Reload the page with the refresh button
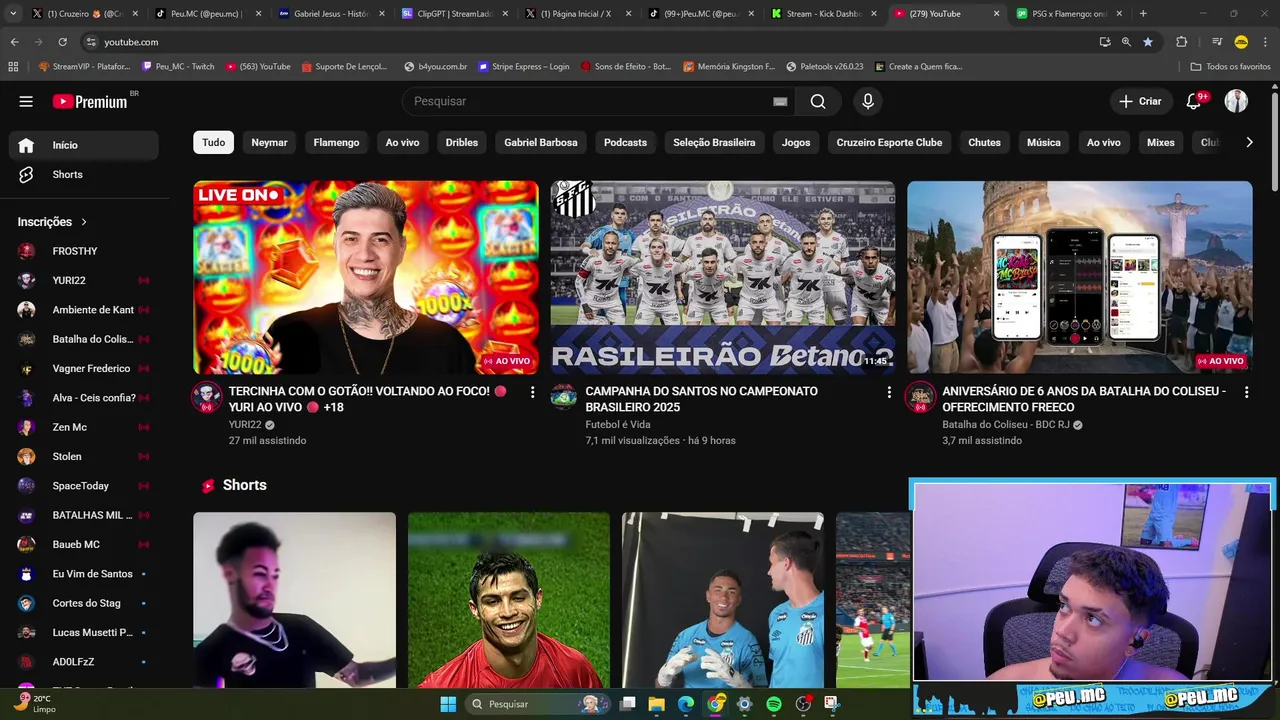Screen dimensions: 1280x720 click(62, 42)
